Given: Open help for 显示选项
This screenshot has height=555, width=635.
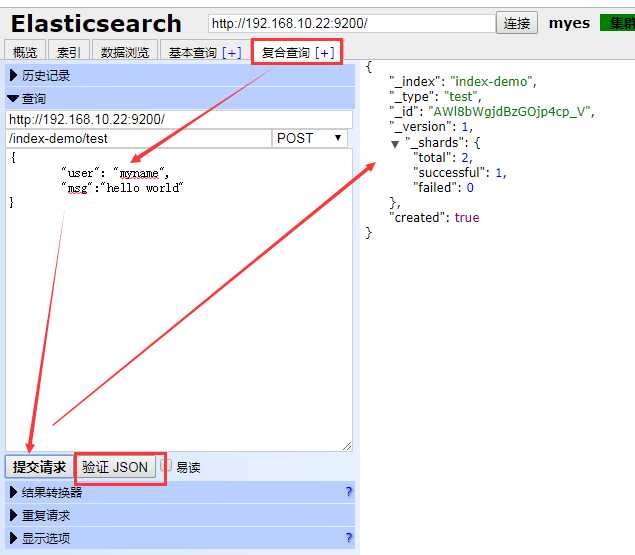Looking at the screenshot, I should pyautogui.click(x=349, y=538).
